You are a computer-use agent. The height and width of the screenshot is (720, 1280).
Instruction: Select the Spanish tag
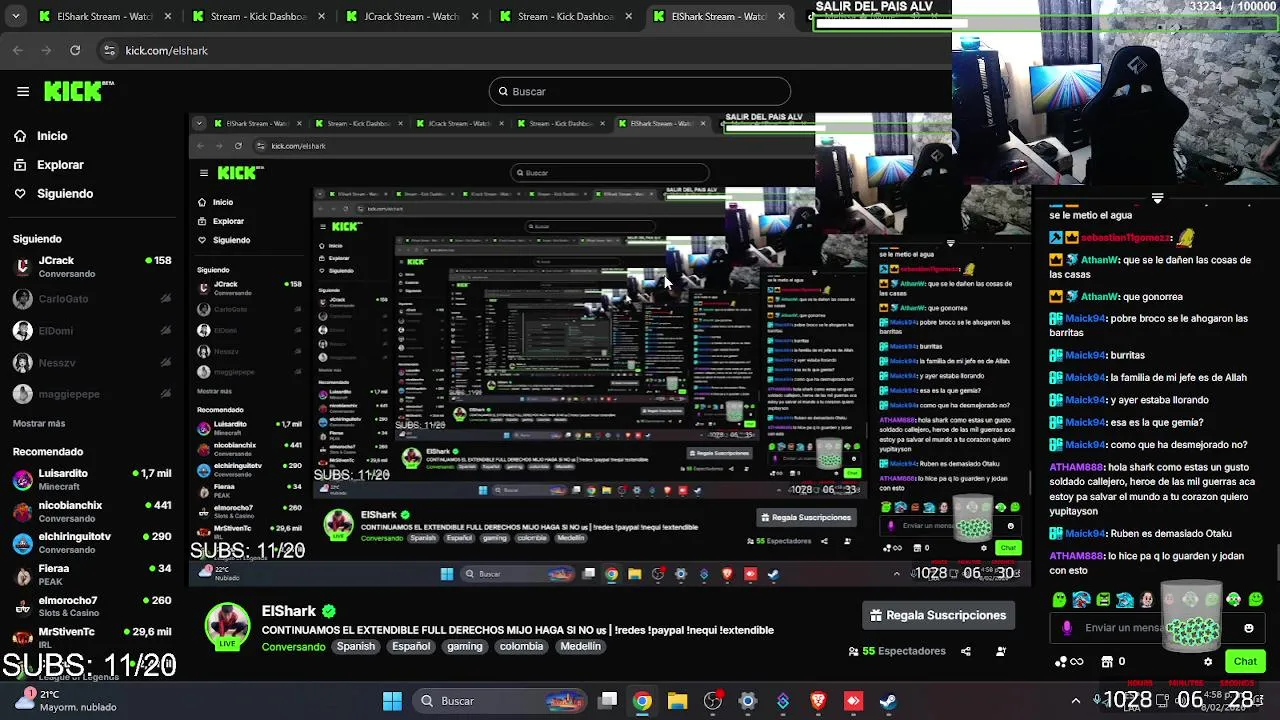point(355,646)
